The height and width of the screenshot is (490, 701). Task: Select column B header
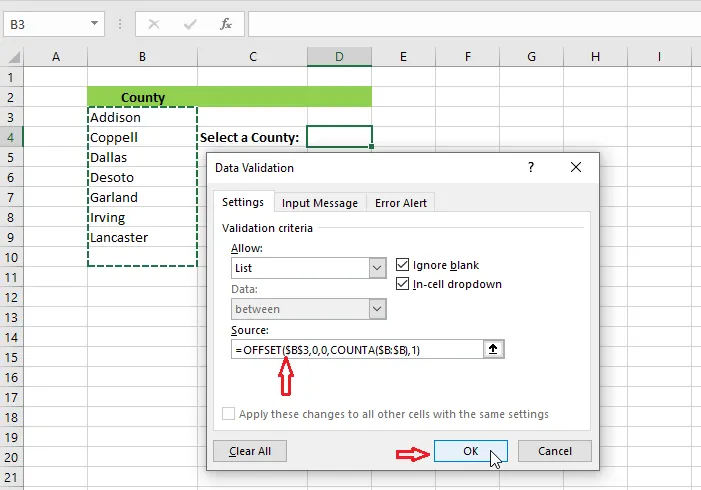pyautogui.click(x=142, y=57)
